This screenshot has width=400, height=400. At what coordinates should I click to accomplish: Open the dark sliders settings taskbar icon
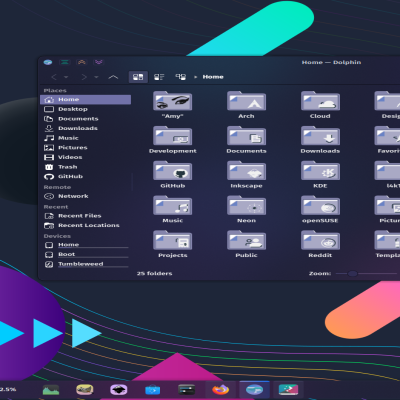[x=186, y=390]
